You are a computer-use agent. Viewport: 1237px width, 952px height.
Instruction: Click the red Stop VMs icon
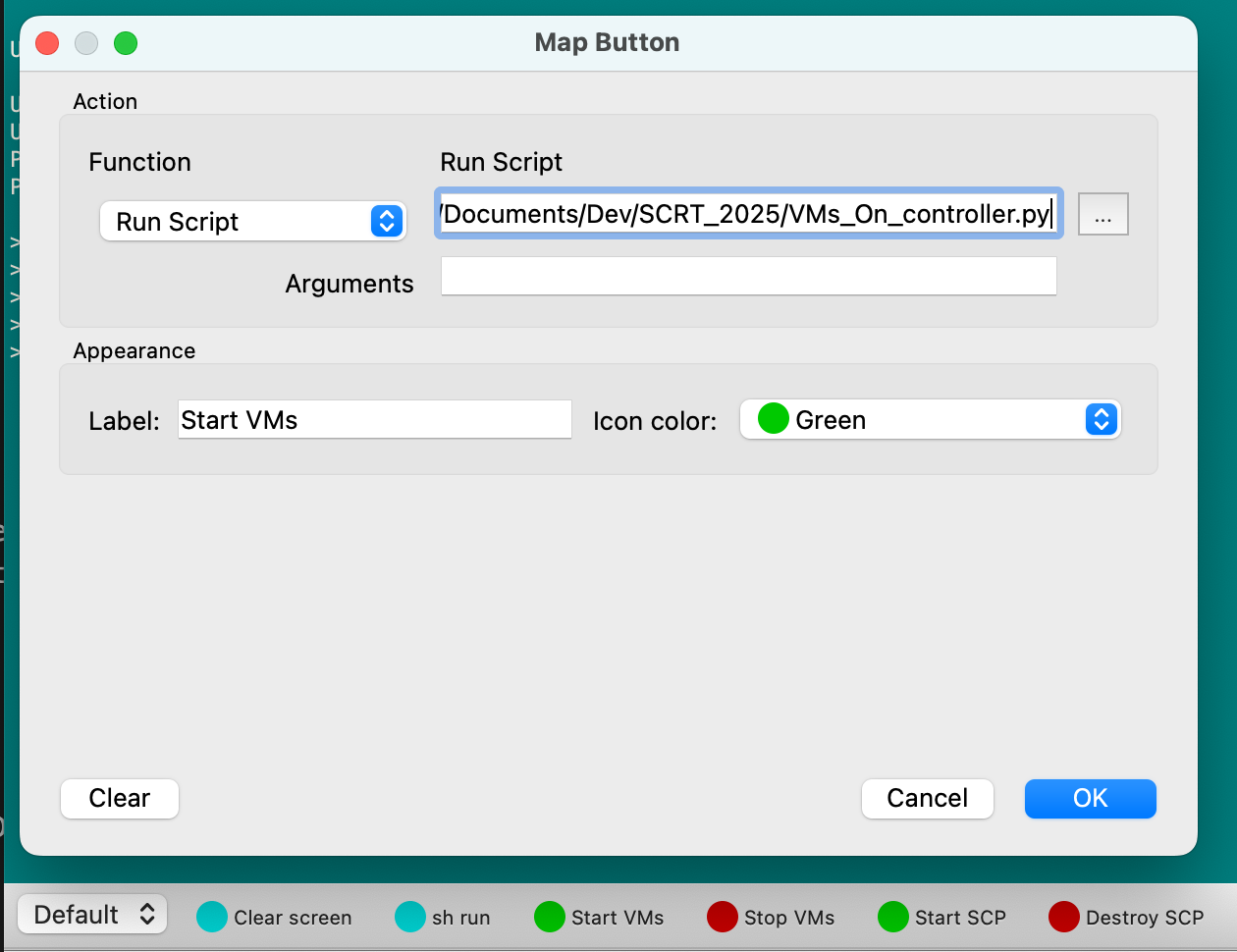pos(723,918)
